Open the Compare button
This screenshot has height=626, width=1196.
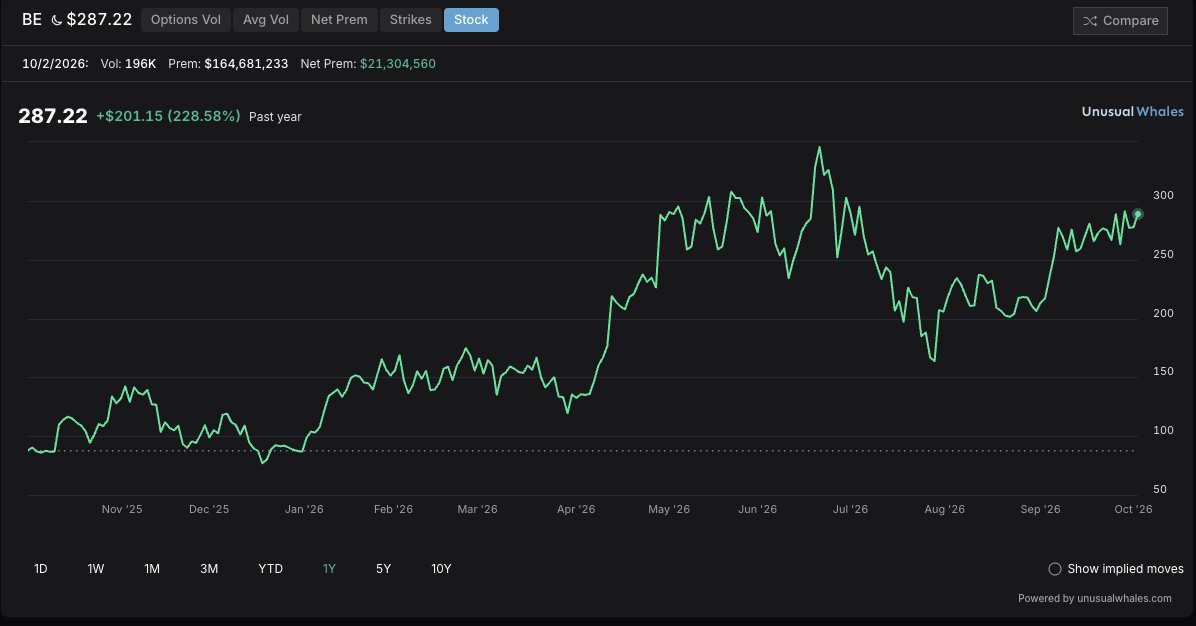pyautogui.click(x=1120, y=21)
